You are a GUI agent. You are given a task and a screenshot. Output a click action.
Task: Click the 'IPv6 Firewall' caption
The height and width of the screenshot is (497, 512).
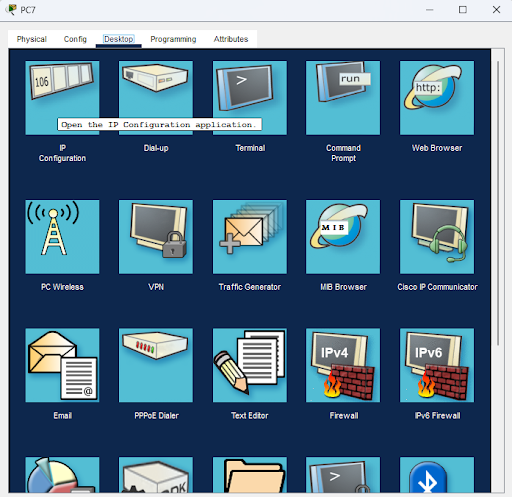[x=437, y=416]
